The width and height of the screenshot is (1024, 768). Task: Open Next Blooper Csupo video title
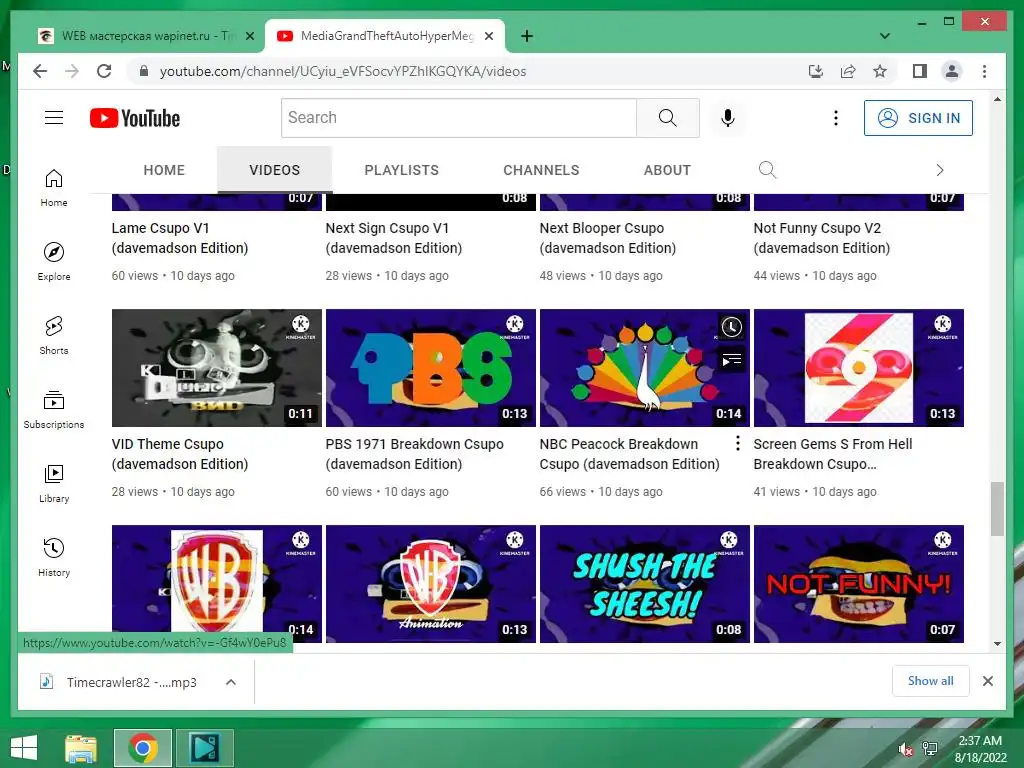[607, 238]
